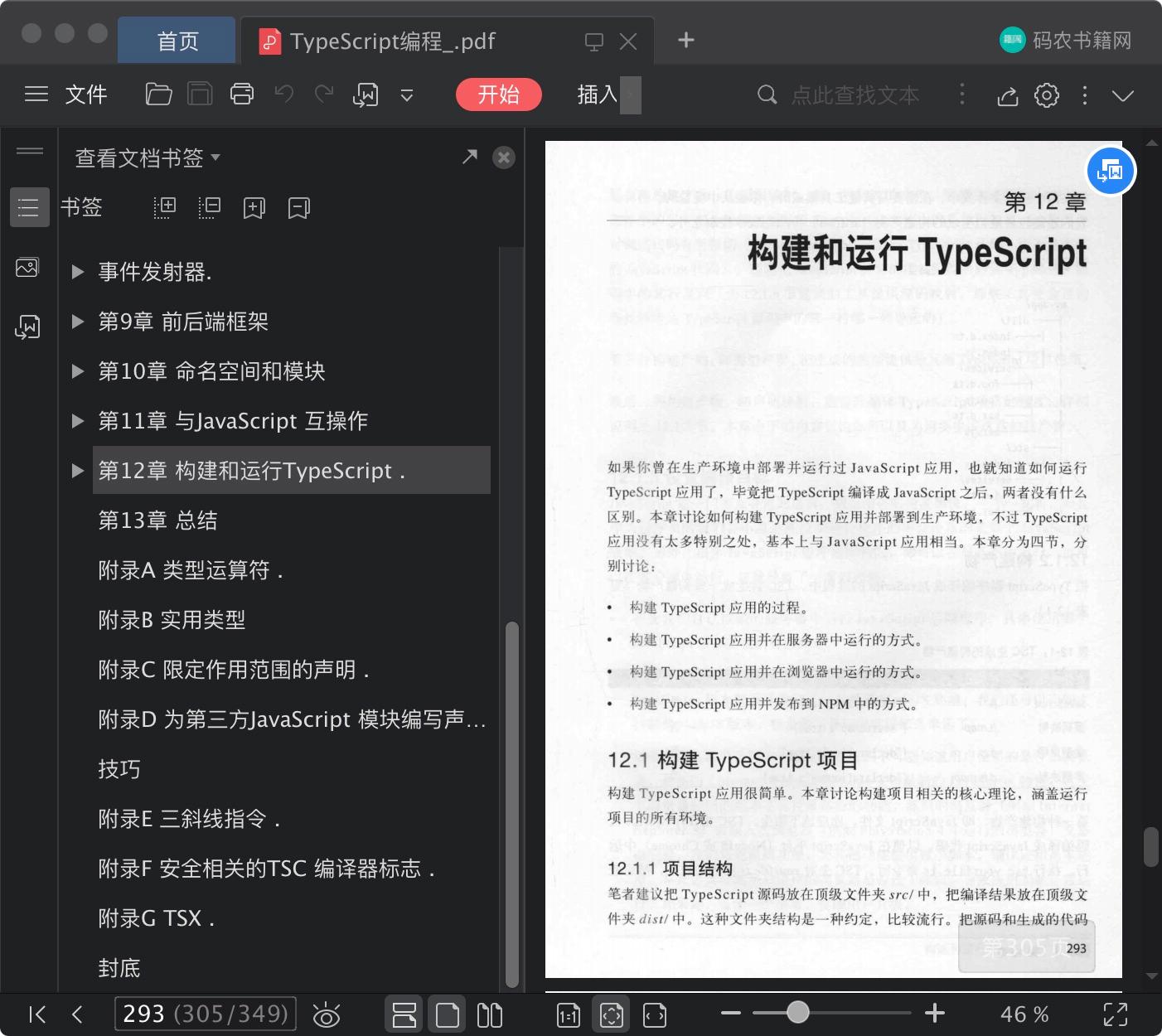The image size is (1162, 1036).
Task: Select the bookmark list sidebar icon
Action: [29, 207]
